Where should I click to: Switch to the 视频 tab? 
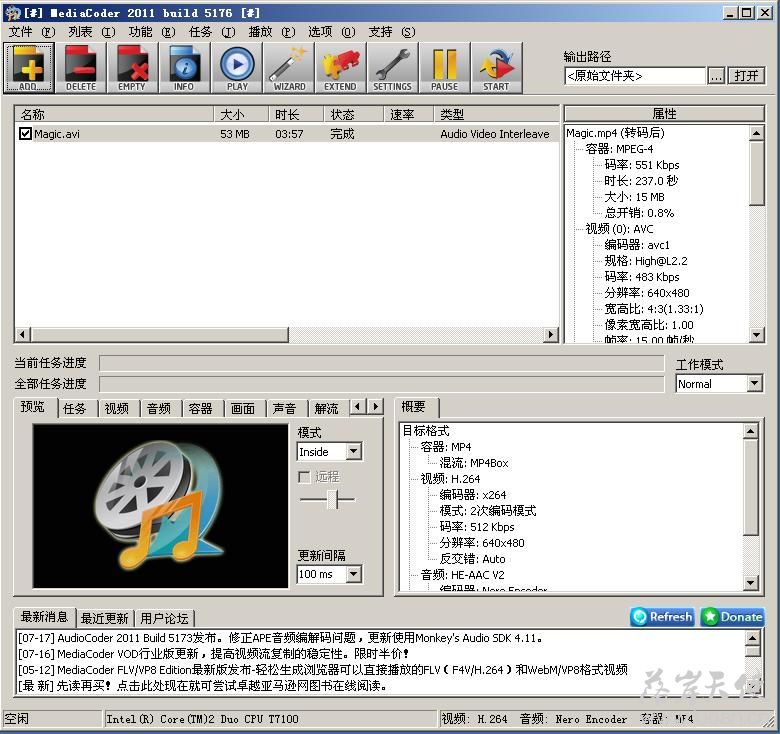(x=117, y=408)
